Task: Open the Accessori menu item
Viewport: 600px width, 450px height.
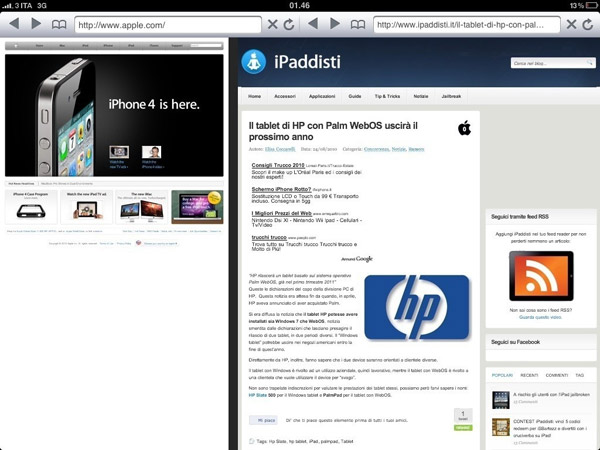Action: click(285, 96)
